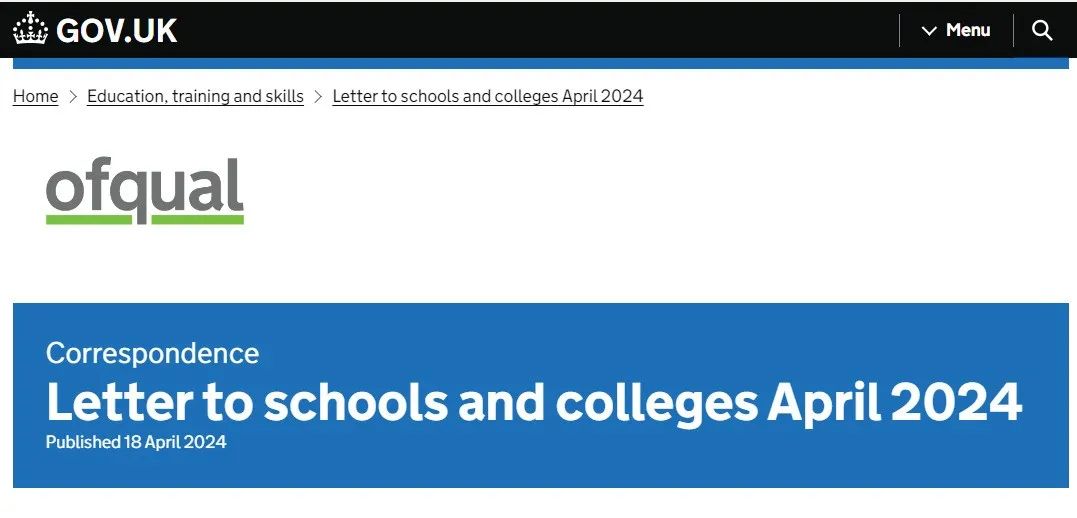Click the crown icon in the header
This screenshot has width=1077, height=518.
30,29
